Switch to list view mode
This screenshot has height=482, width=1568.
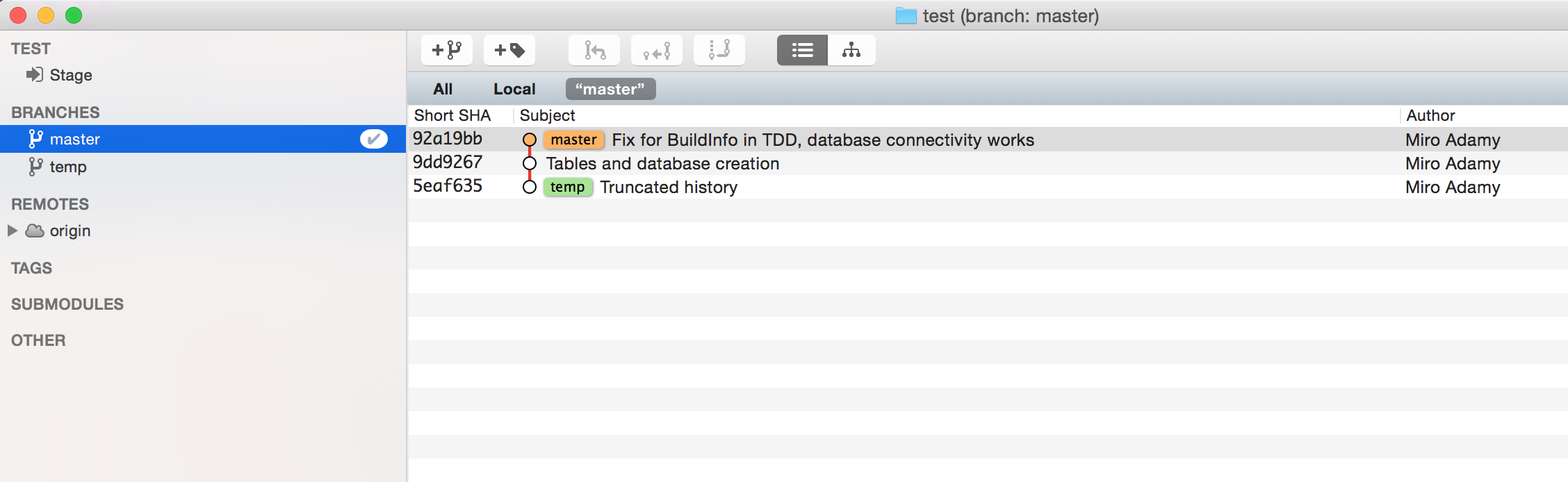click(x=802, y=50)
